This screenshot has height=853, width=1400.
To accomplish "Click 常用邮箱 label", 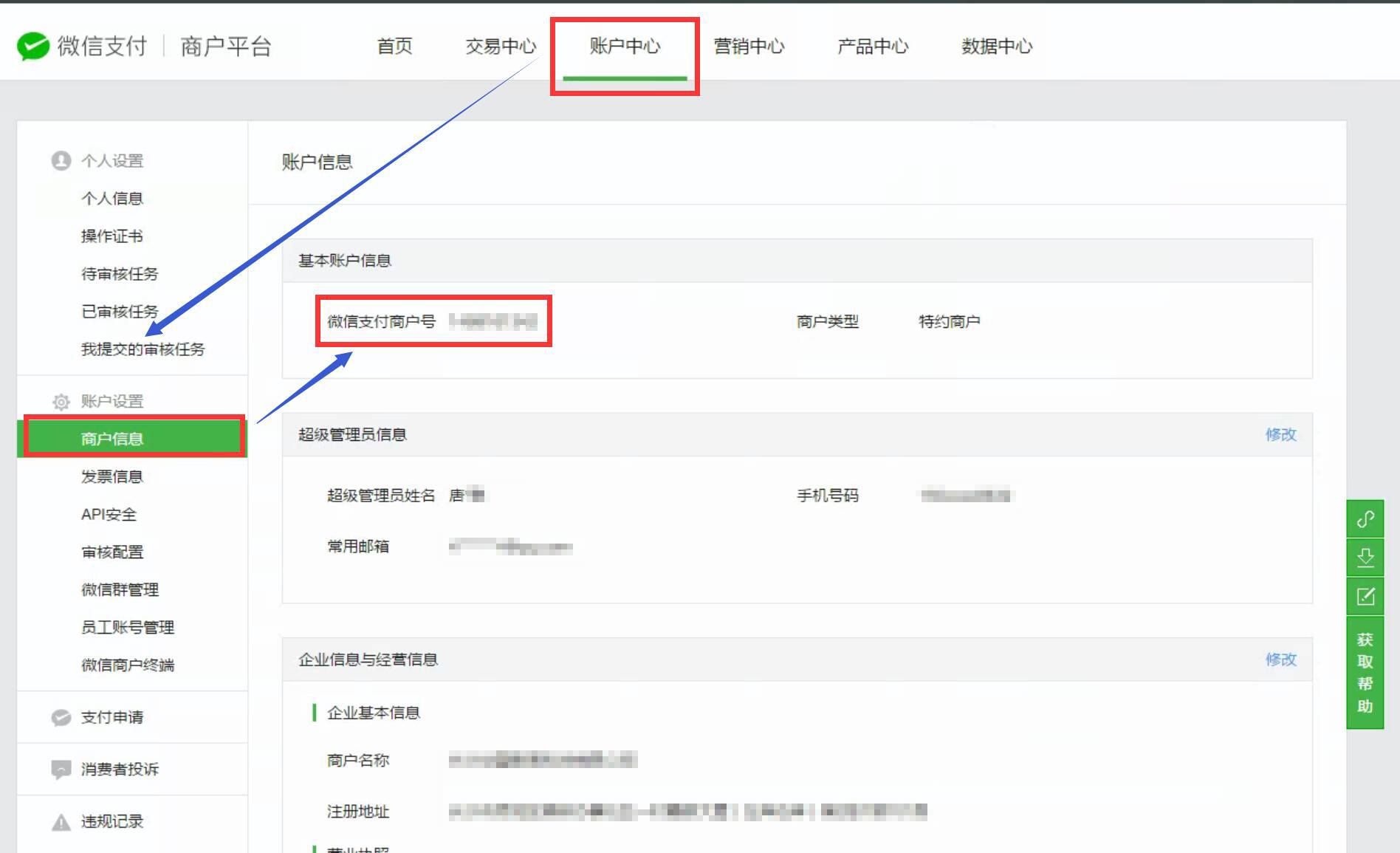I will point(358,547).
